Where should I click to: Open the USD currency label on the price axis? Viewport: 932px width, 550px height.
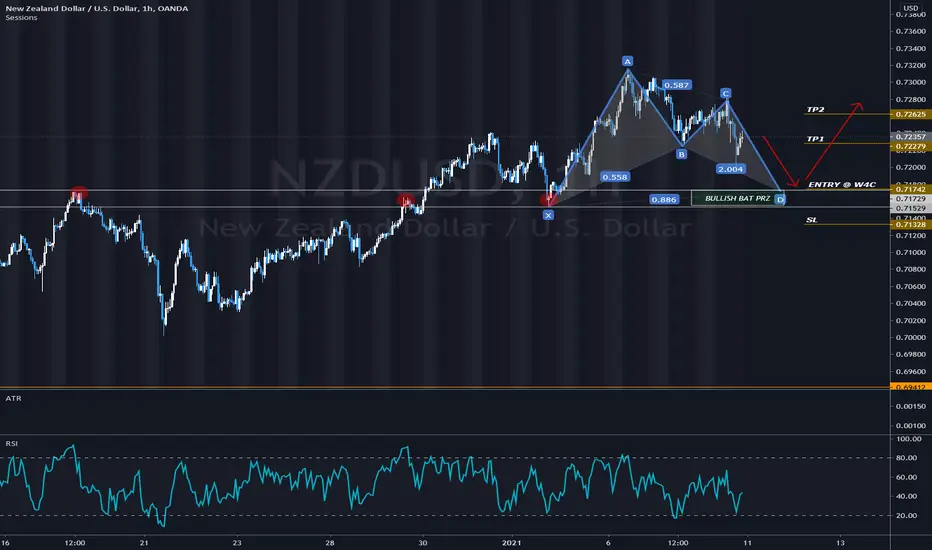point(911,8)
